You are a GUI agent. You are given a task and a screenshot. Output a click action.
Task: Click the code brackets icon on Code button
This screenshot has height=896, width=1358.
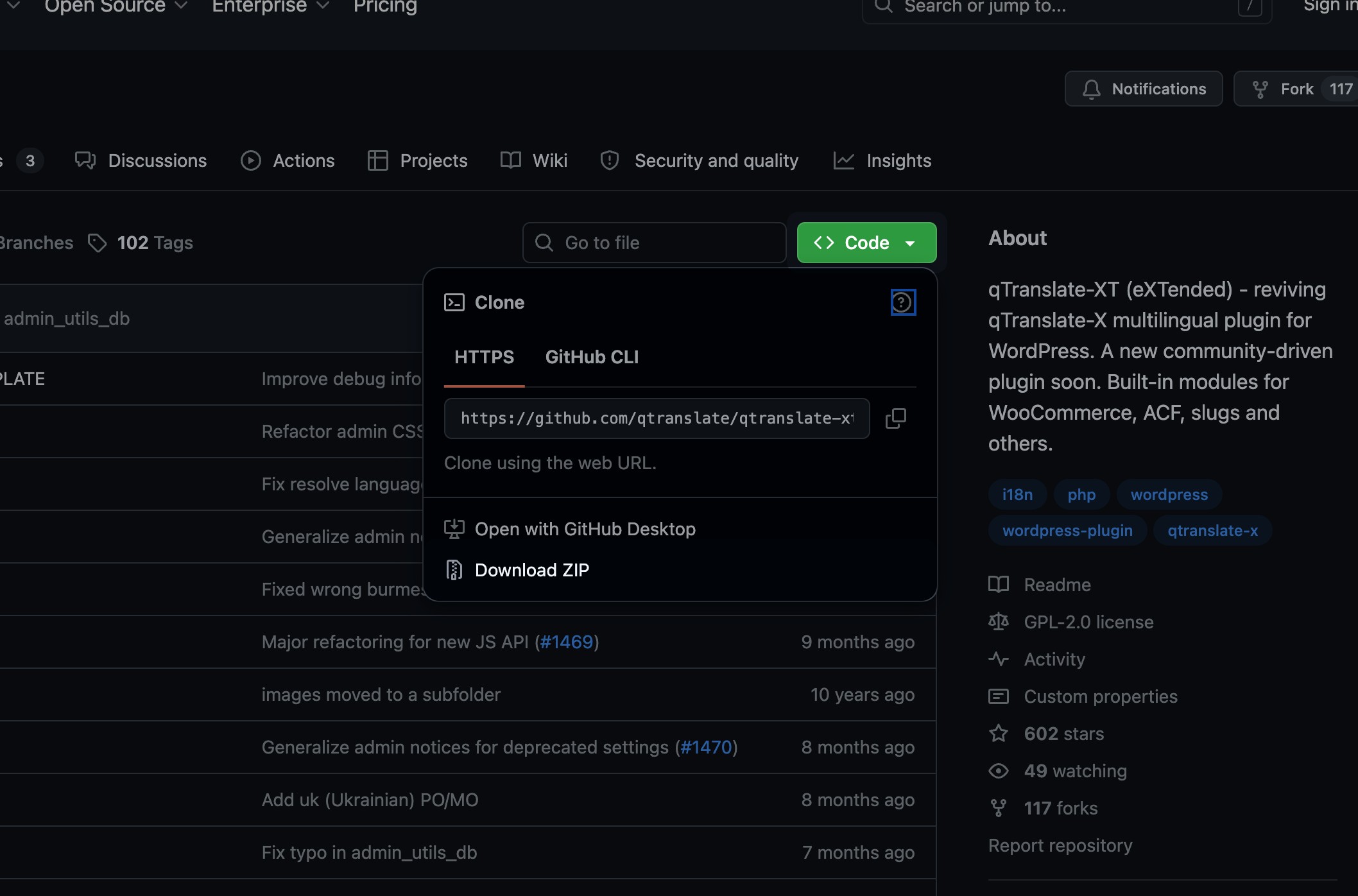pyautogui.click(x=824, y=243)
